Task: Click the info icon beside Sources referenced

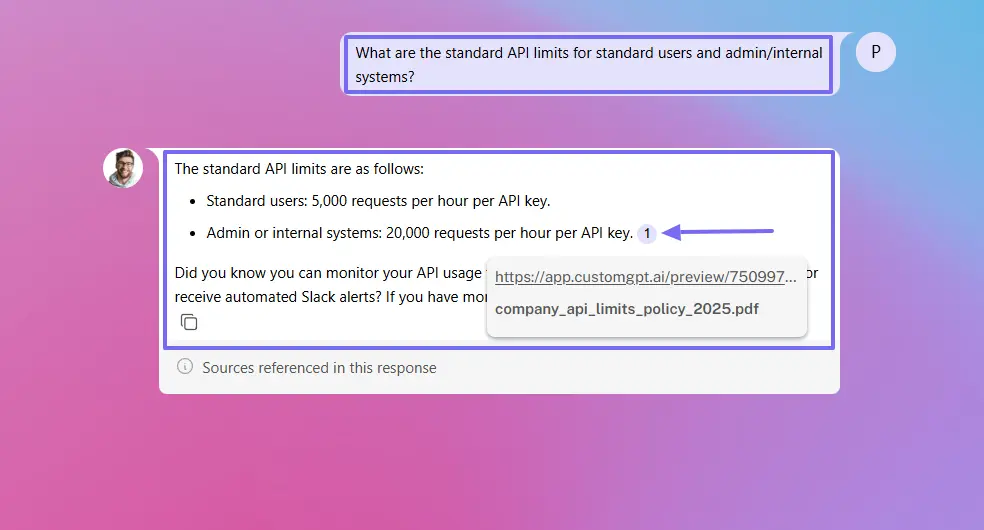Action: pos(184,366)
